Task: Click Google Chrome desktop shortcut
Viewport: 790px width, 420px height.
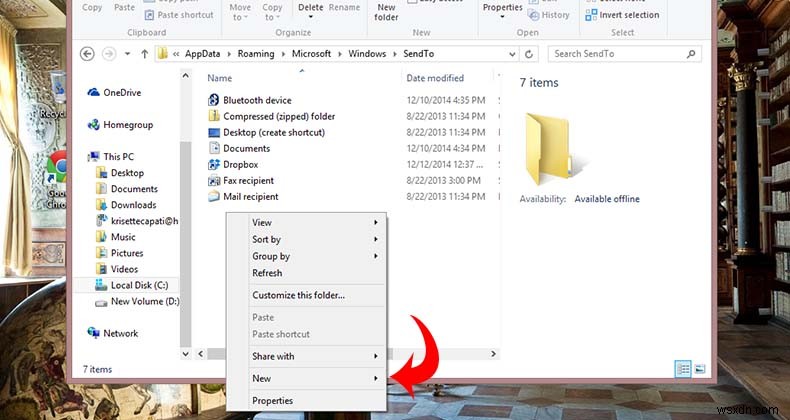Action: [56, 179]
